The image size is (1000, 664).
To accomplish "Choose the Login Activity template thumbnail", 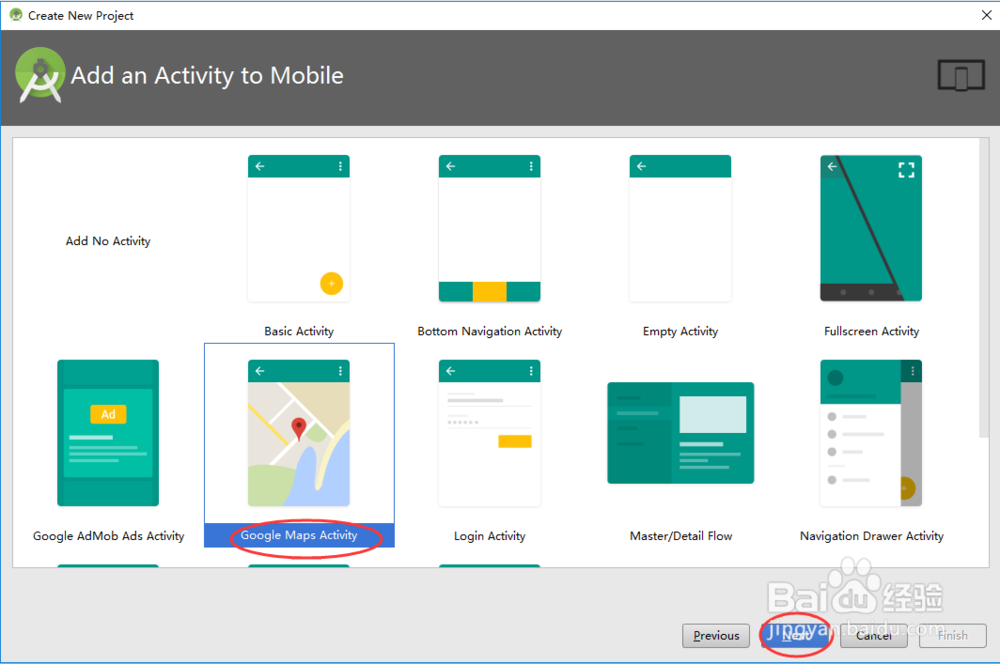I will click(489, 433).
